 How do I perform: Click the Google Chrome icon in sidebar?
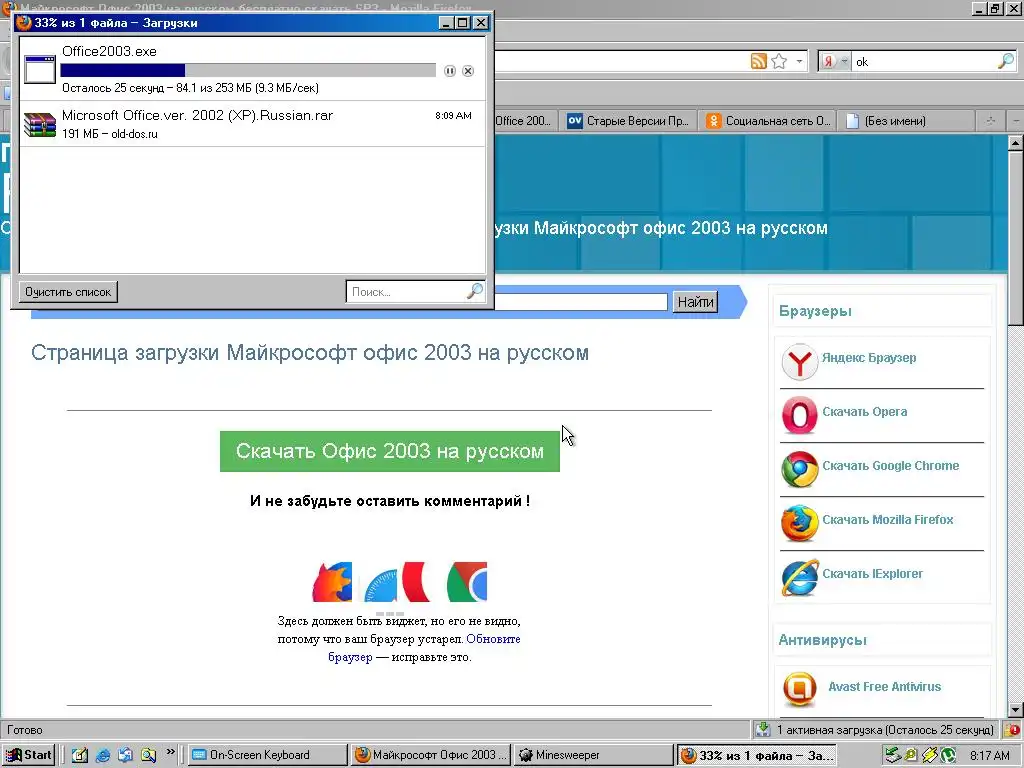799,469
